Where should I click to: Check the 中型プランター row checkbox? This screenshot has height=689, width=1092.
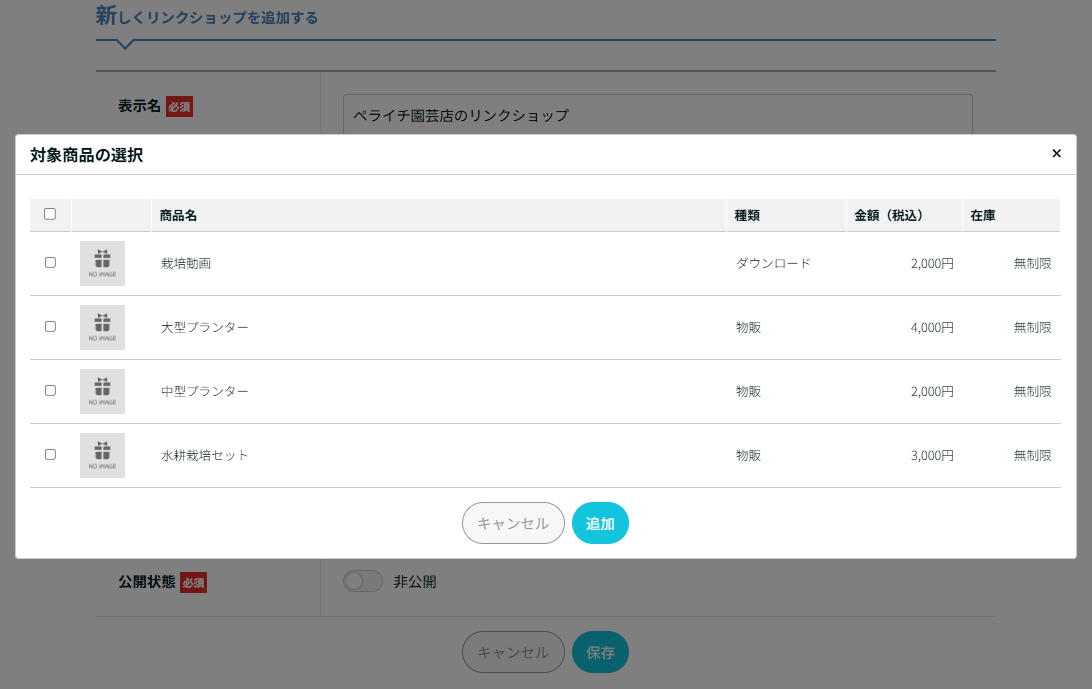click(50, 391)
